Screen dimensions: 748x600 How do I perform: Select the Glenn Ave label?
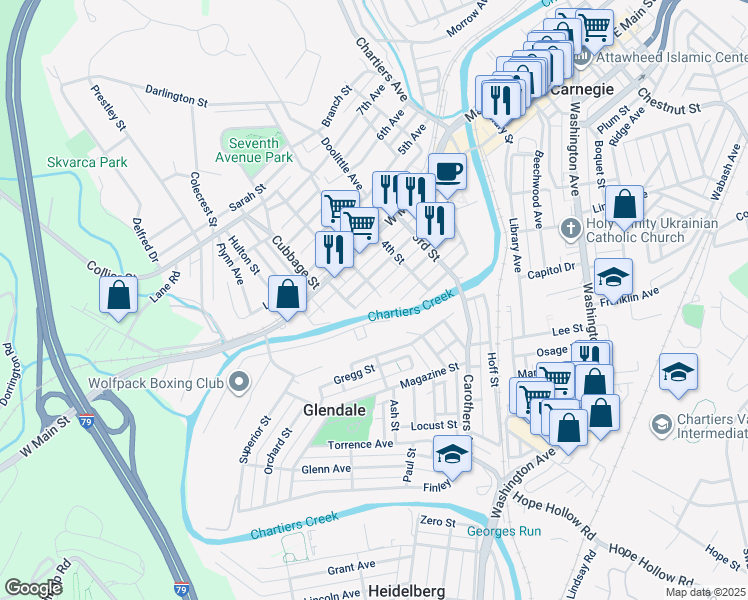(326, 469)
